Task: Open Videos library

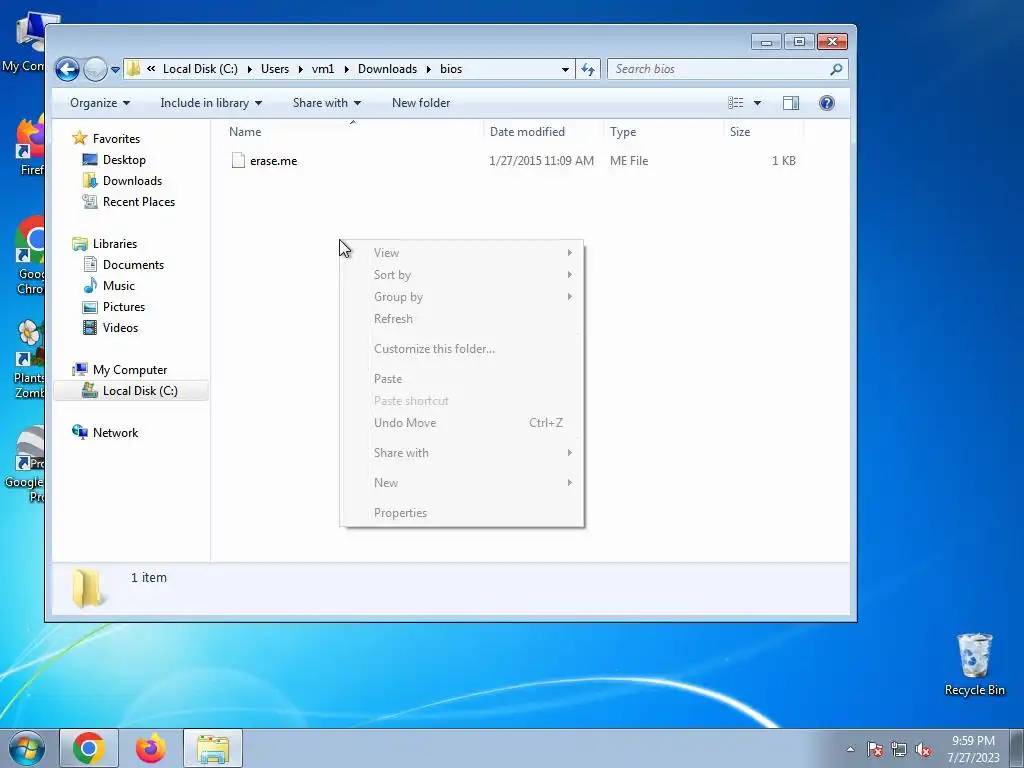Action: point(120,328)
